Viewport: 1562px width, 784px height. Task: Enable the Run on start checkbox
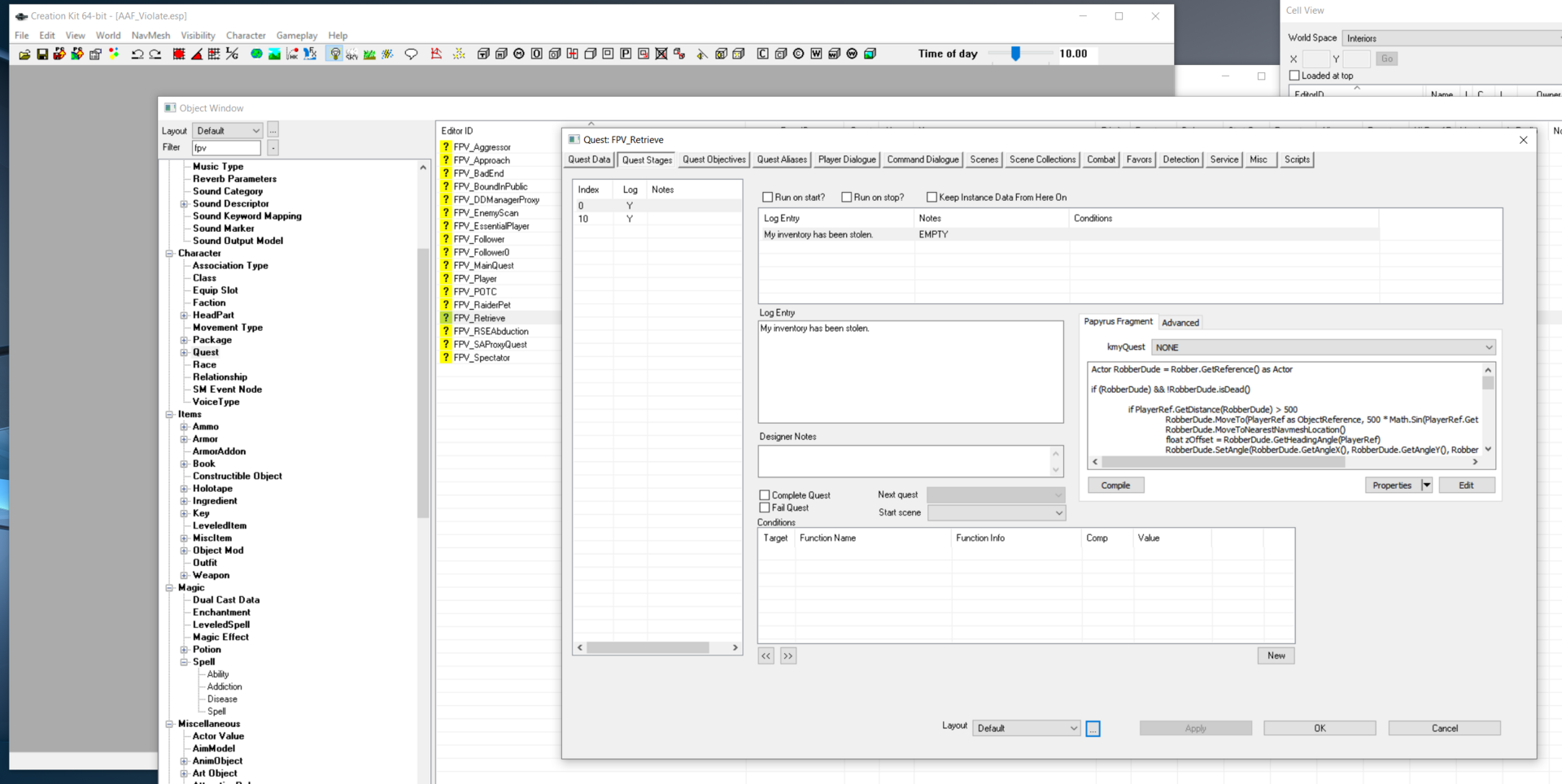click(x=767, y=197)
